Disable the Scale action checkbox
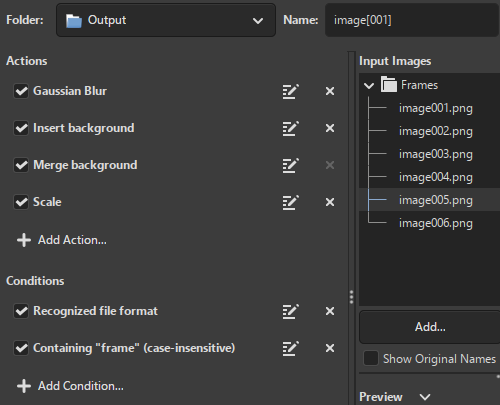Viewport: 500px width, 405px height. [21, 202]
